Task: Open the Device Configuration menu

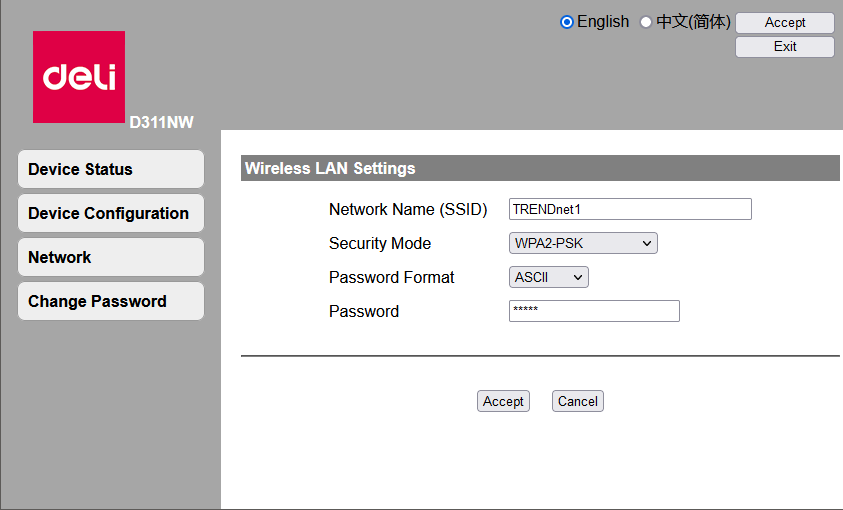Action: pyautogui.click(x=110, y=213)
